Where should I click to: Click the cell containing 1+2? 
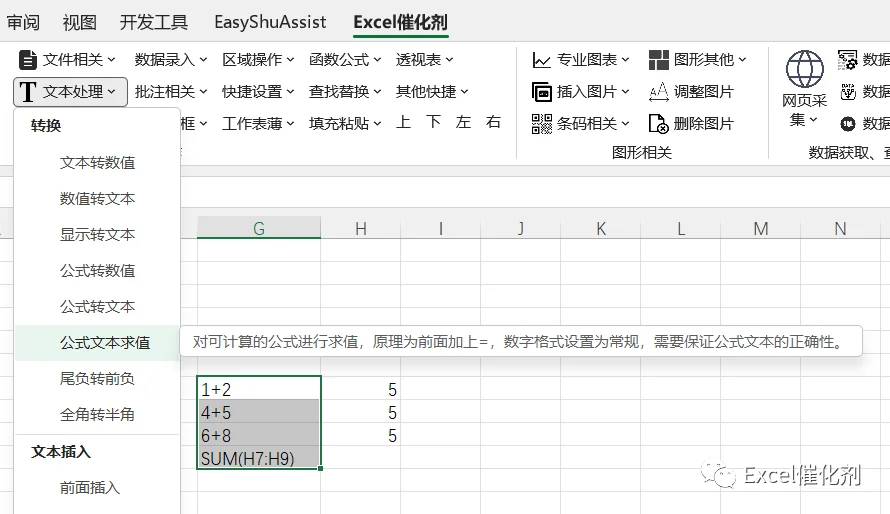pyautogui.click(x=259, y=389)
